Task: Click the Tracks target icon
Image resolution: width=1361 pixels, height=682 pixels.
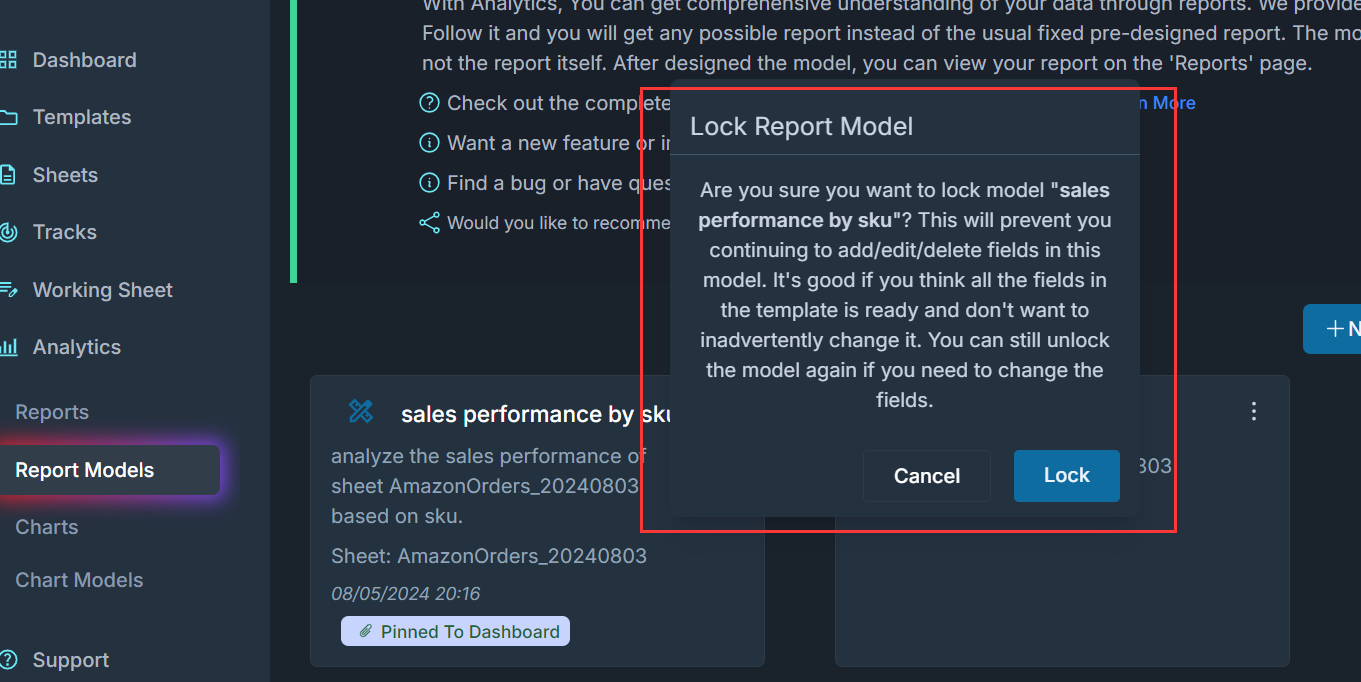Action: click(8, 232)
